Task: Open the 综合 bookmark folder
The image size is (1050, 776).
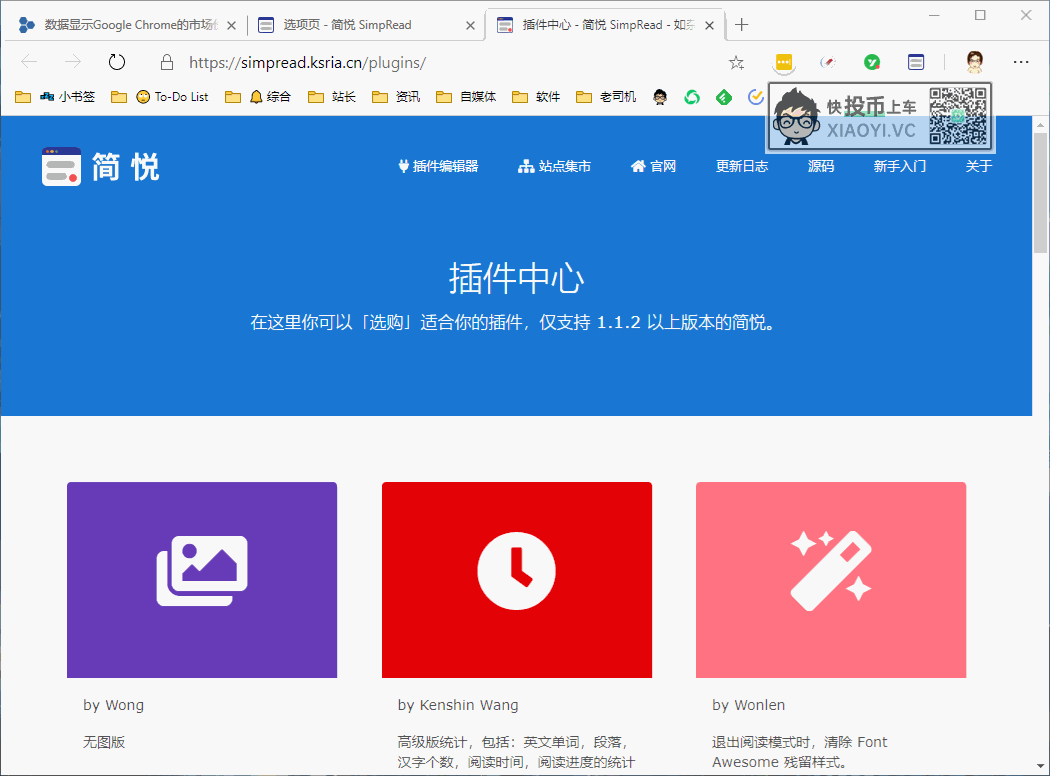Action: pos(258,97)
